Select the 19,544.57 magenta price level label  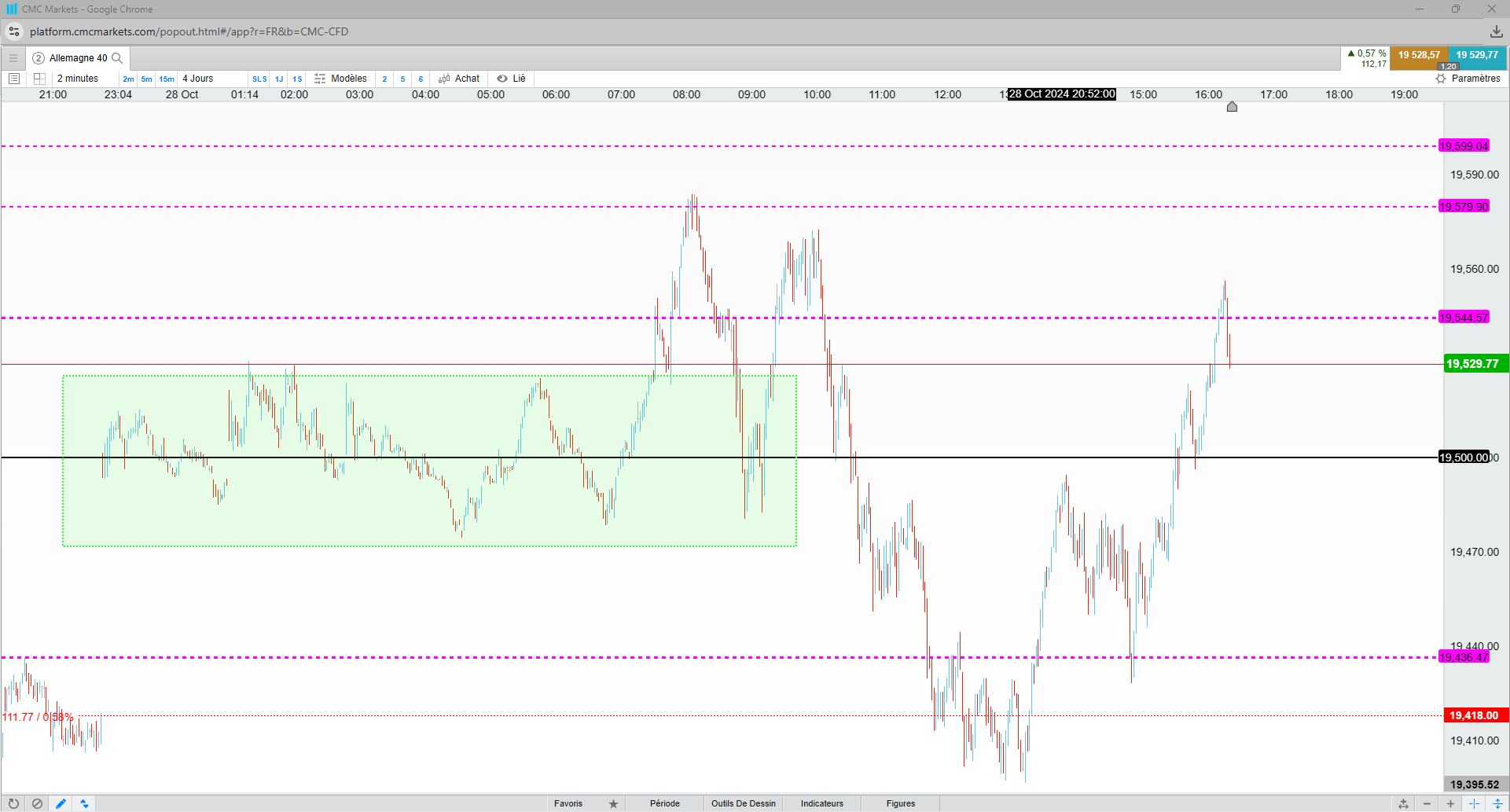click(1464, 318)
